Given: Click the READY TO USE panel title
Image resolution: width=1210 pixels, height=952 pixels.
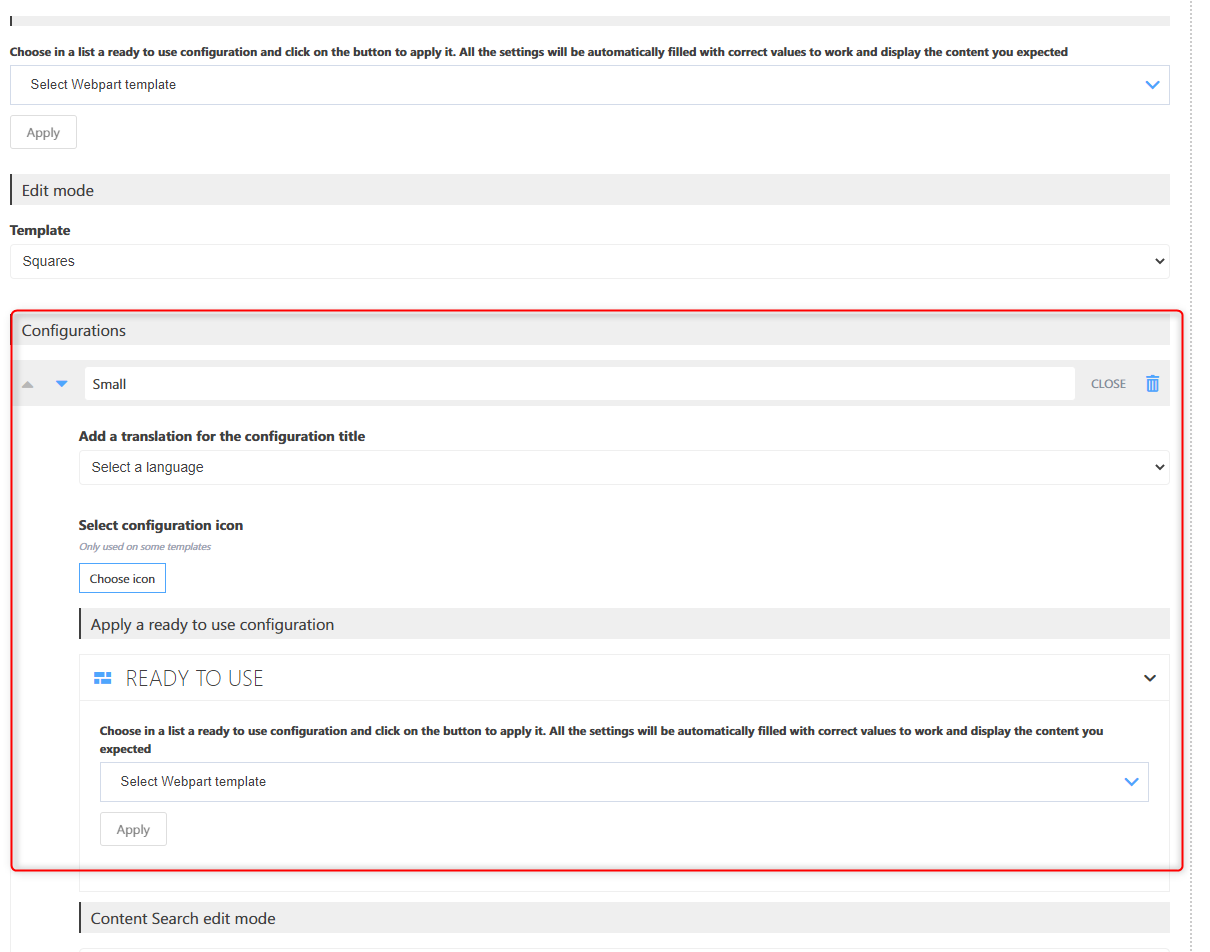Looking at the screenshot, I should (x=195, y=679).
